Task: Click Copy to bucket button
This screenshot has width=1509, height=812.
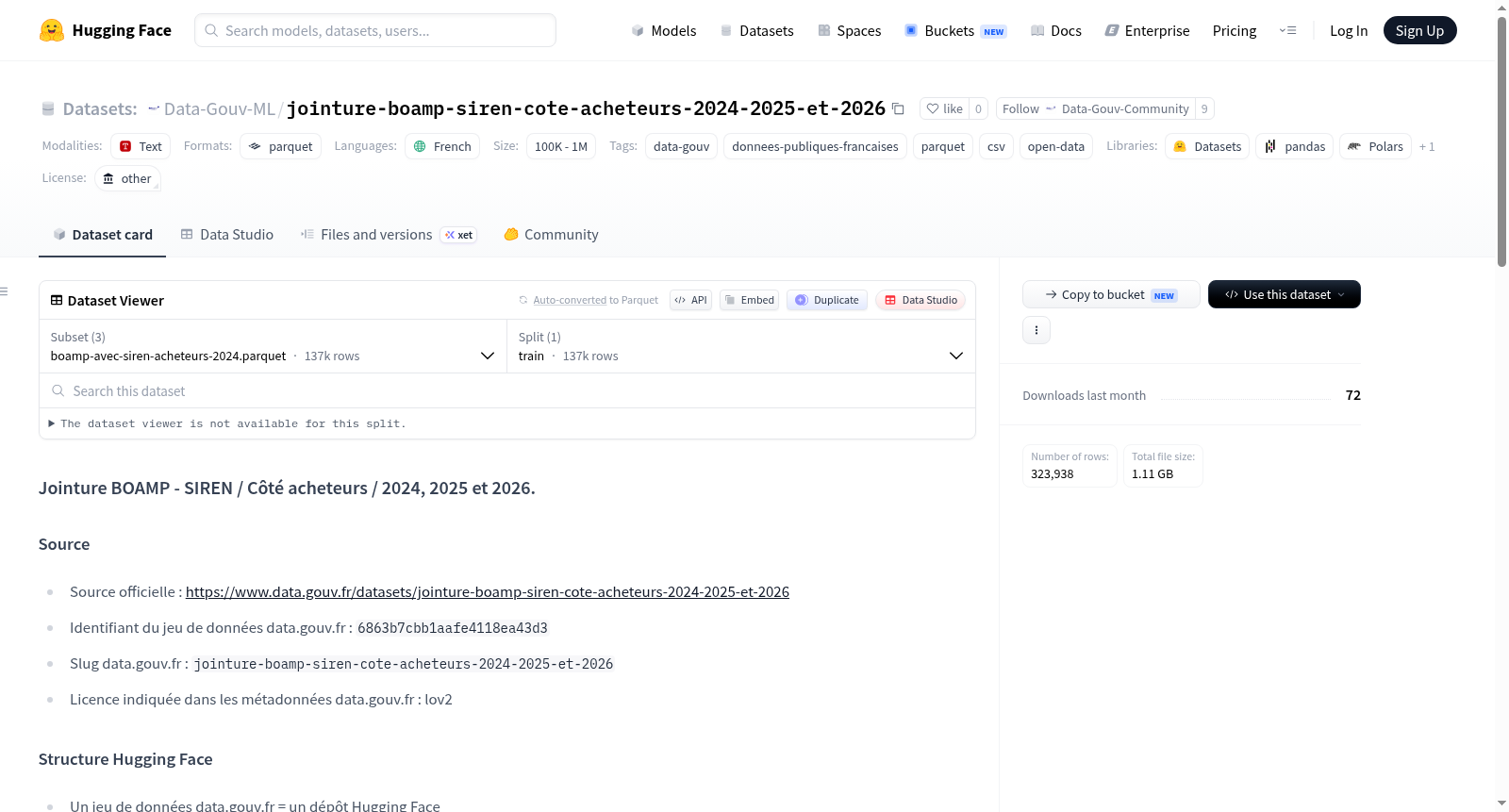Action: tap(1111, 294)
